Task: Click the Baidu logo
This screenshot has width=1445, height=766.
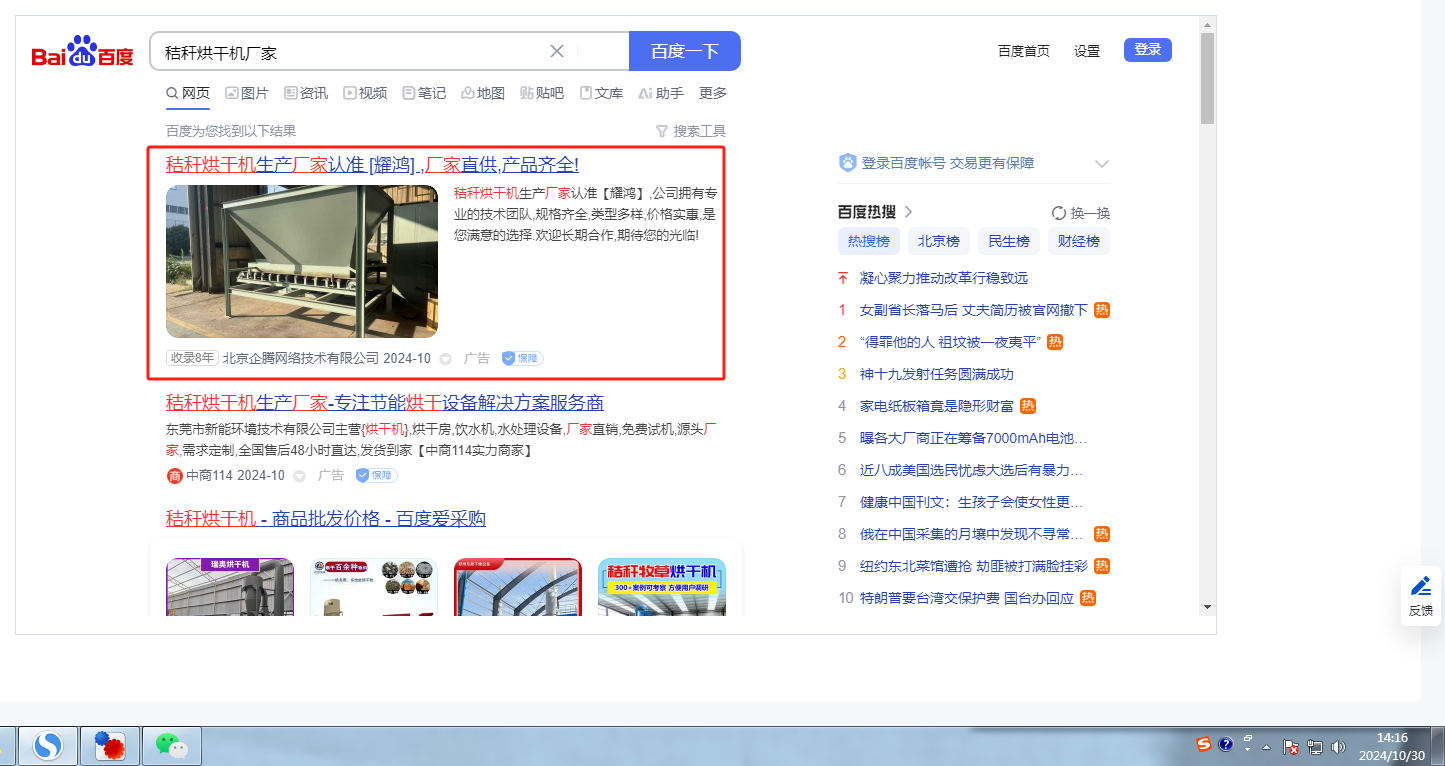Action: click(82, 52)
